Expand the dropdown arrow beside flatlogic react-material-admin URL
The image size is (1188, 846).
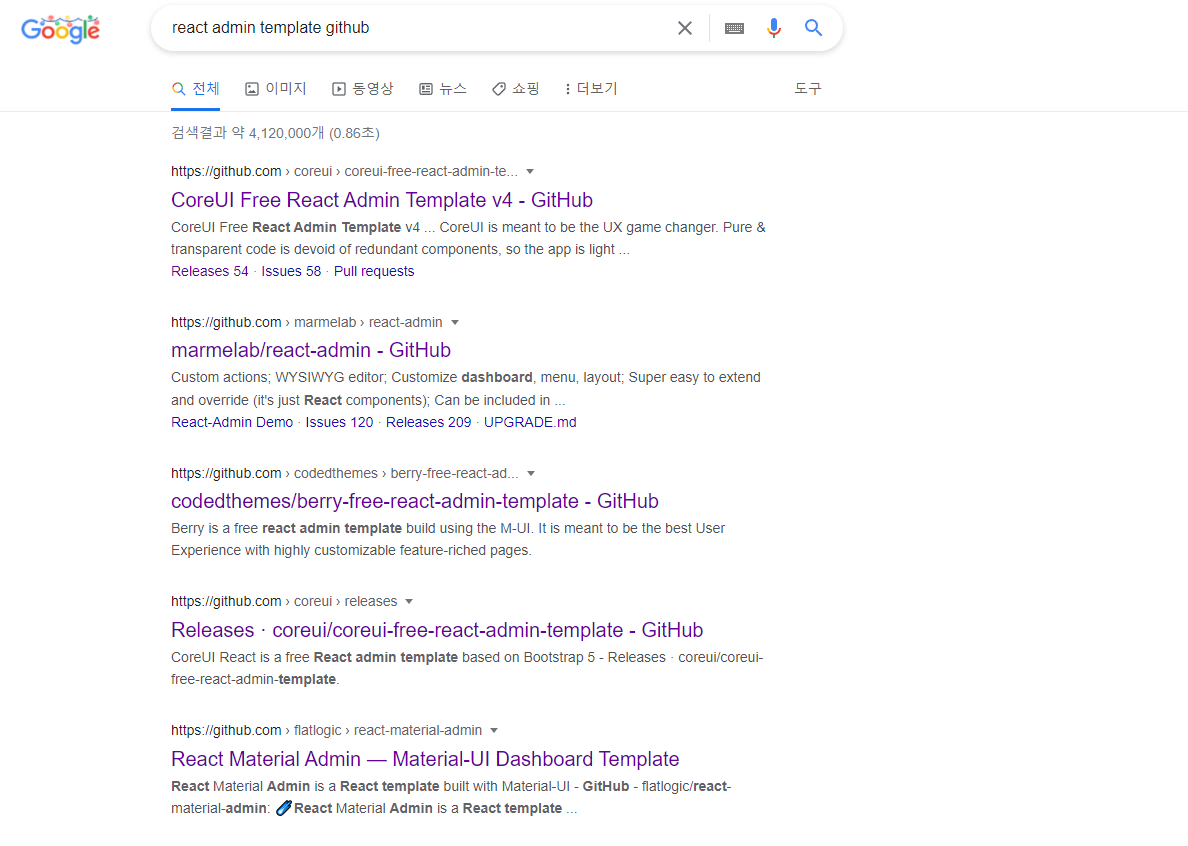click(x=493, y=731)
